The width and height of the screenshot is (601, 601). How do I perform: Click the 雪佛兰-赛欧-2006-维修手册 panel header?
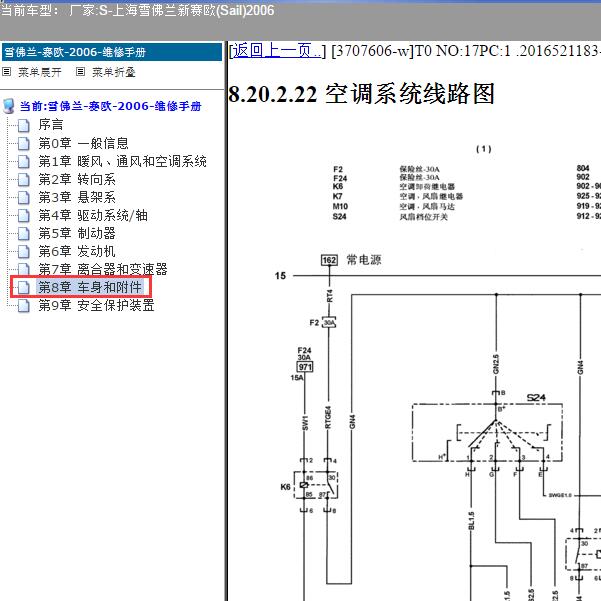click(x=112, y=52)
